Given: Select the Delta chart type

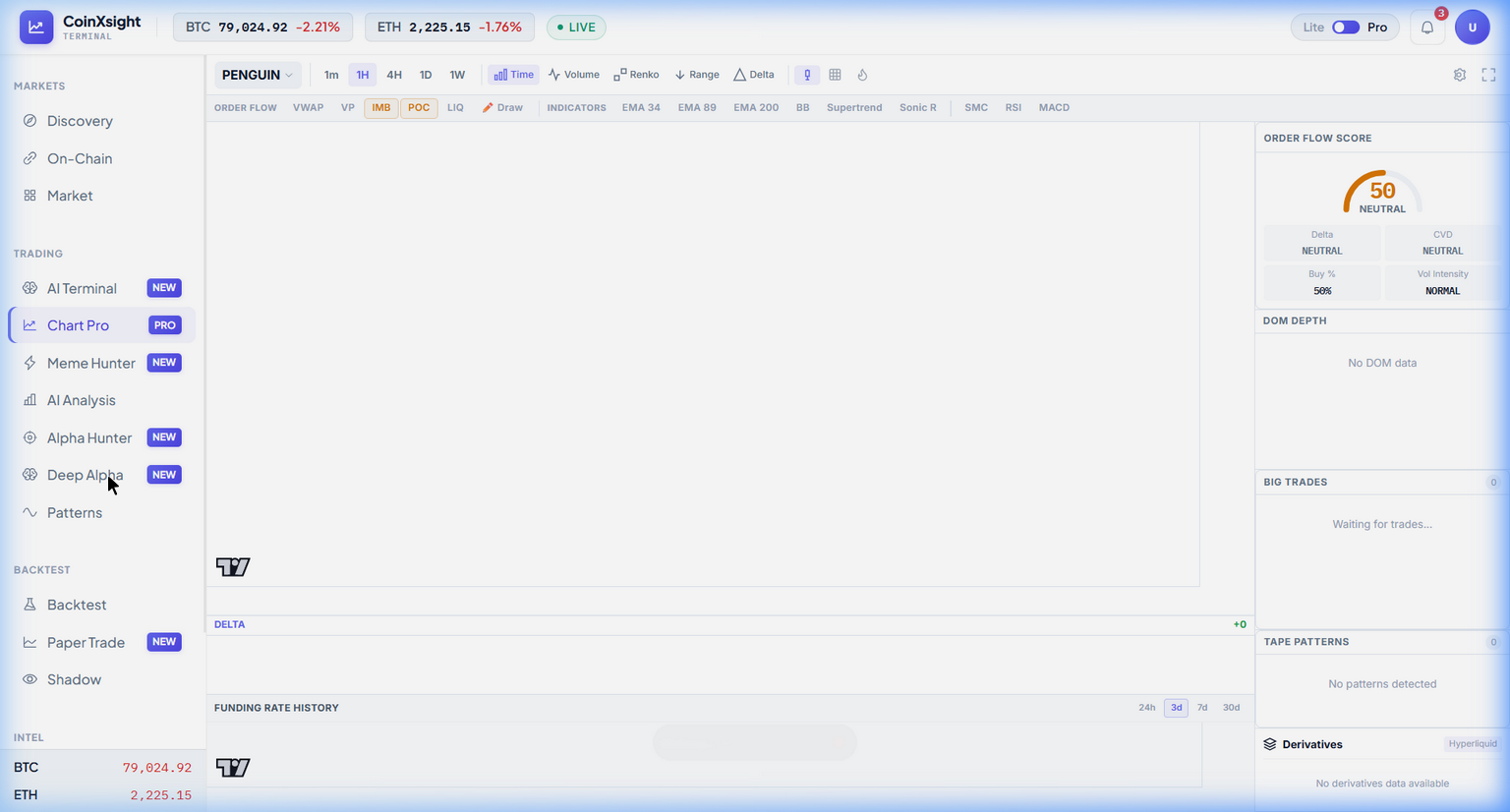Looking at the screenshot, I should tap(754, 75).
